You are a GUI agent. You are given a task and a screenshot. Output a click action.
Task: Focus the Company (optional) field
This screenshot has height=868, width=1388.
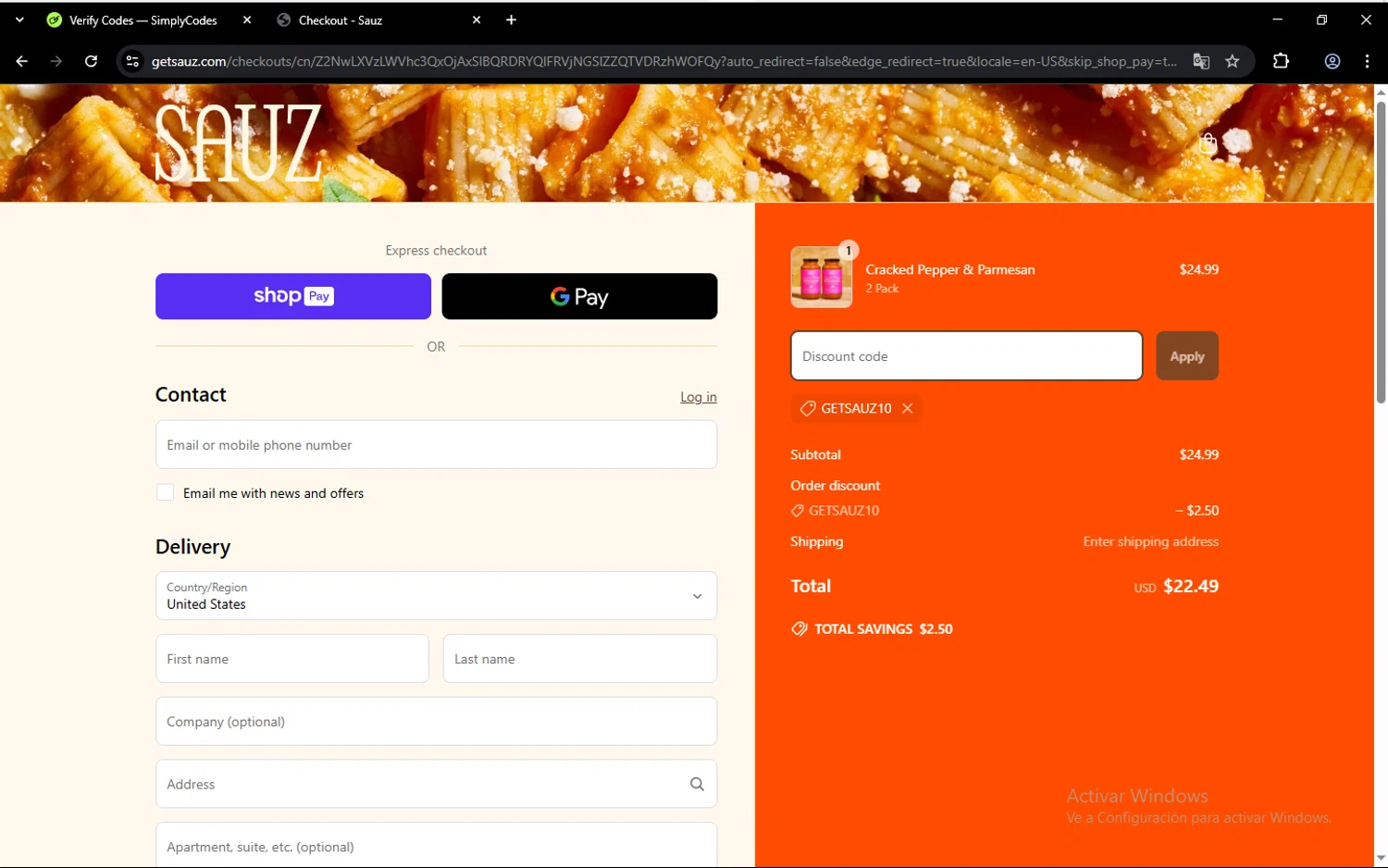[x=436, y=721]
